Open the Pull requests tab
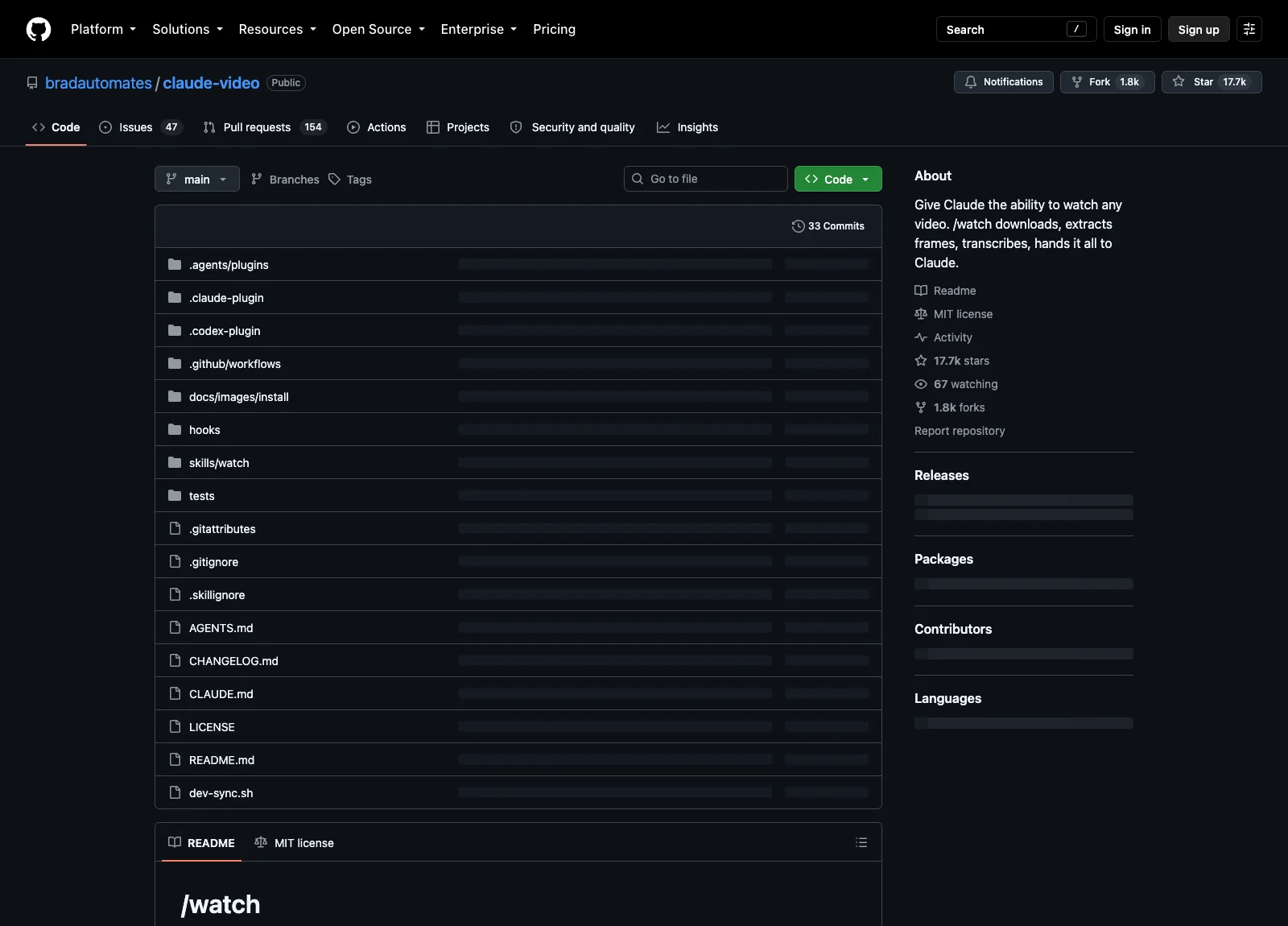 coord(265,127)
